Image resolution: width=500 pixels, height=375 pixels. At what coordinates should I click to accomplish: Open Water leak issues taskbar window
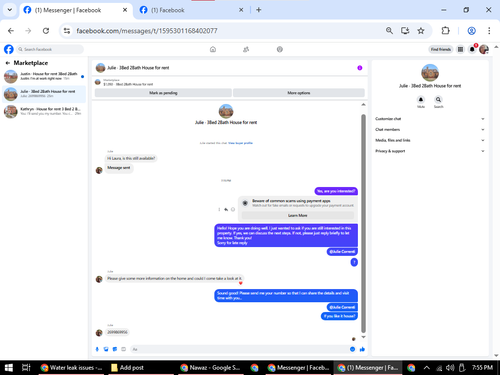[71, 368]
